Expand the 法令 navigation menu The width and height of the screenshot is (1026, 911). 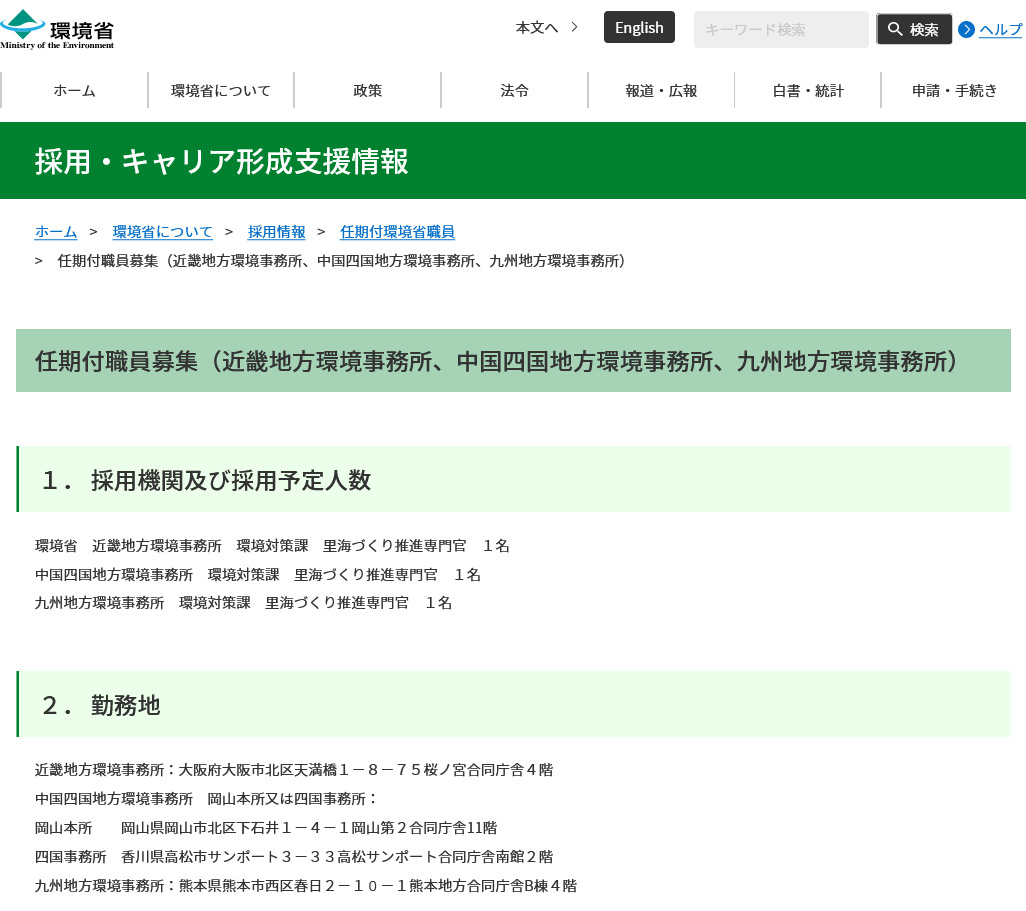515,90
